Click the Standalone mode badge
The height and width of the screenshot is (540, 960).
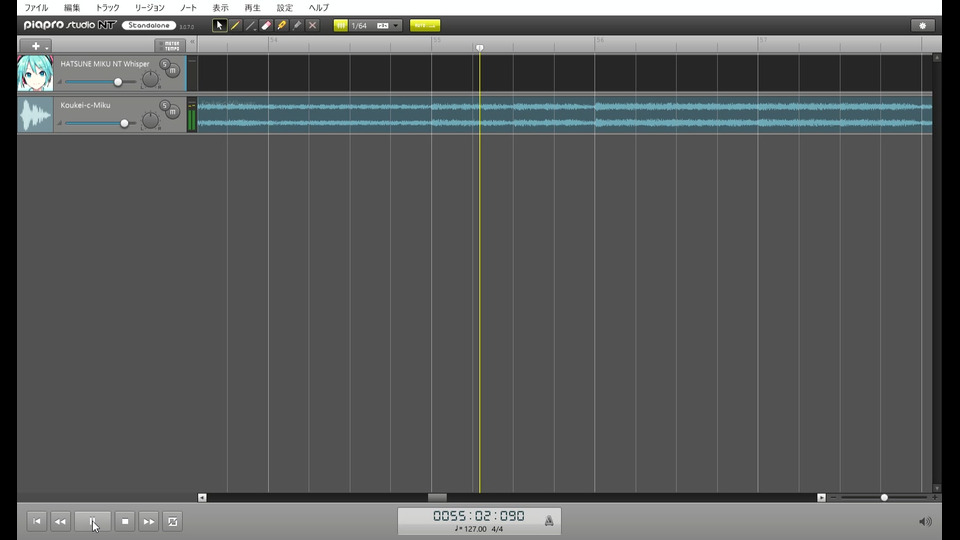[x=149, y=25]
